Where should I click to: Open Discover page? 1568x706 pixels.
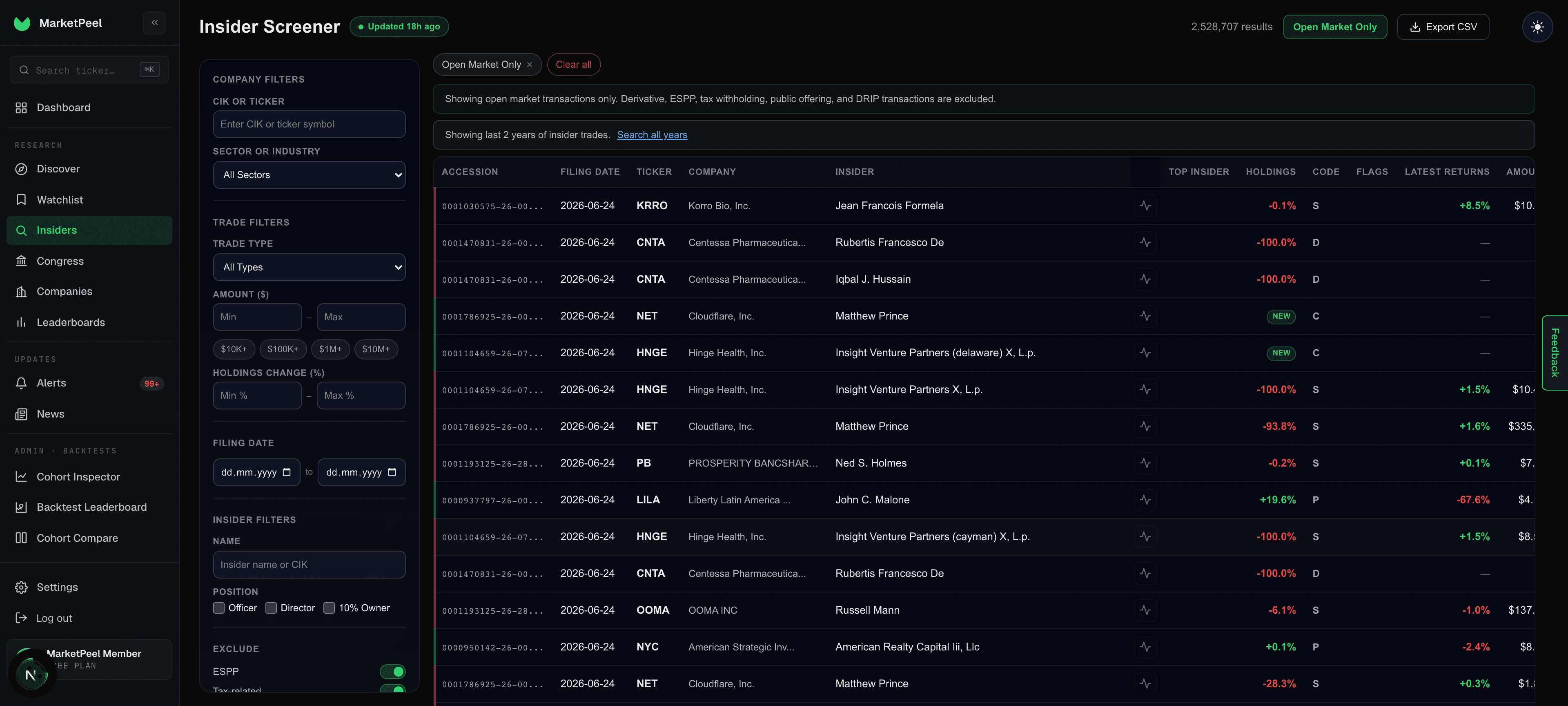[89, 169]
